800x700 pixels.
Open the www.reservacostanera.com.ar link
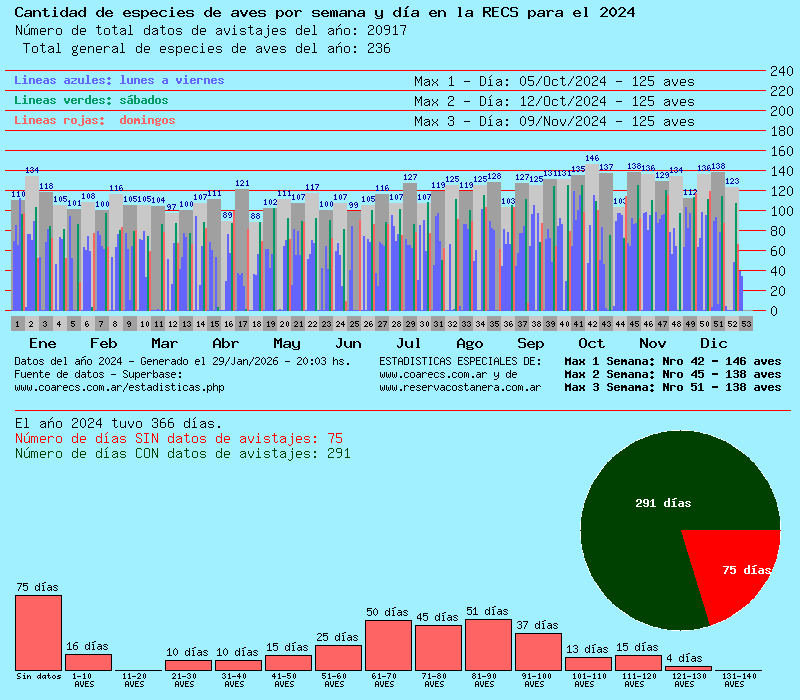[x=460, y=387]
